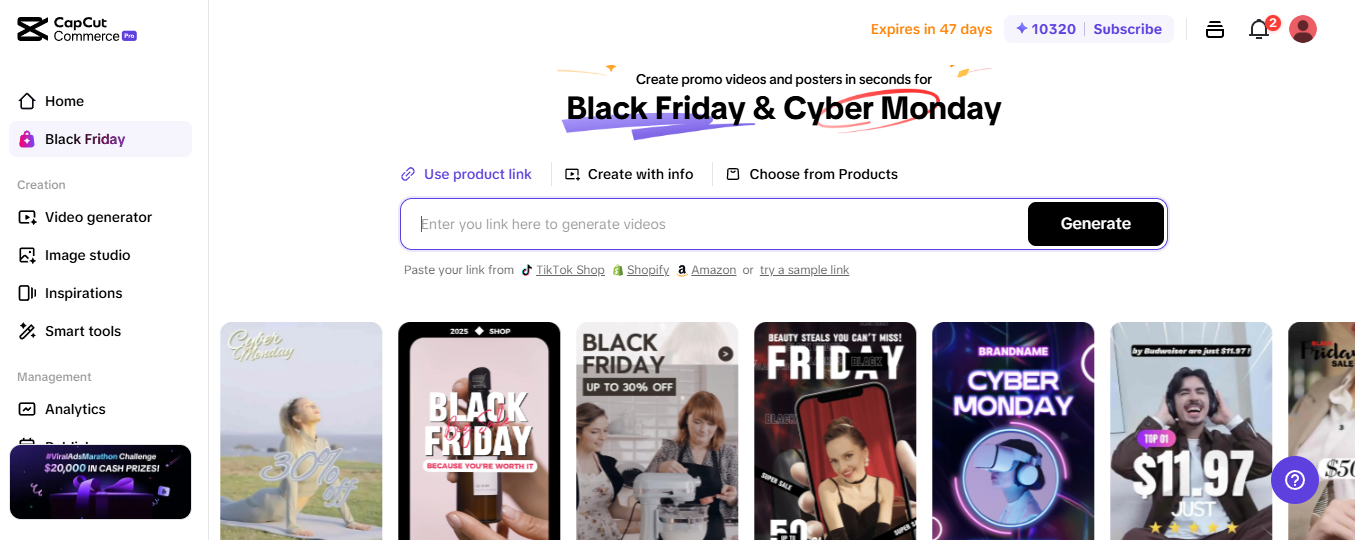The height and width of the screenshot is (540, 1355).
Task: Open the Cyber Monday VR headset template
Action: (x=1013, y=431)
